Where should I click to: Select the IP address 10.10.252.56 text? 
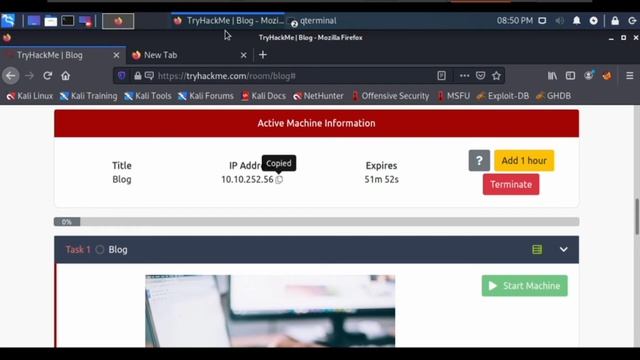click(x=247, y=180)
